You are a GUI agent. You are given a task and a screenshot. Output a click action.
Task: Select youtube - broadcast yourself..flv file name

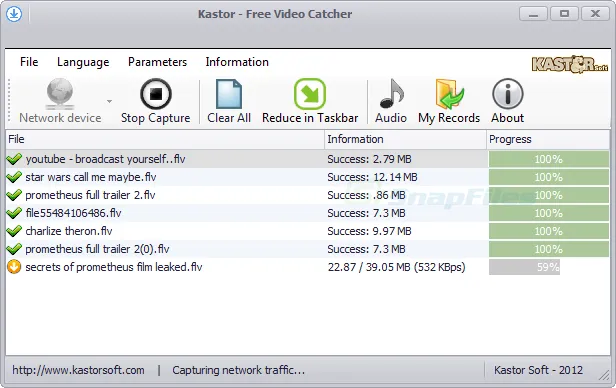[105, 159]
